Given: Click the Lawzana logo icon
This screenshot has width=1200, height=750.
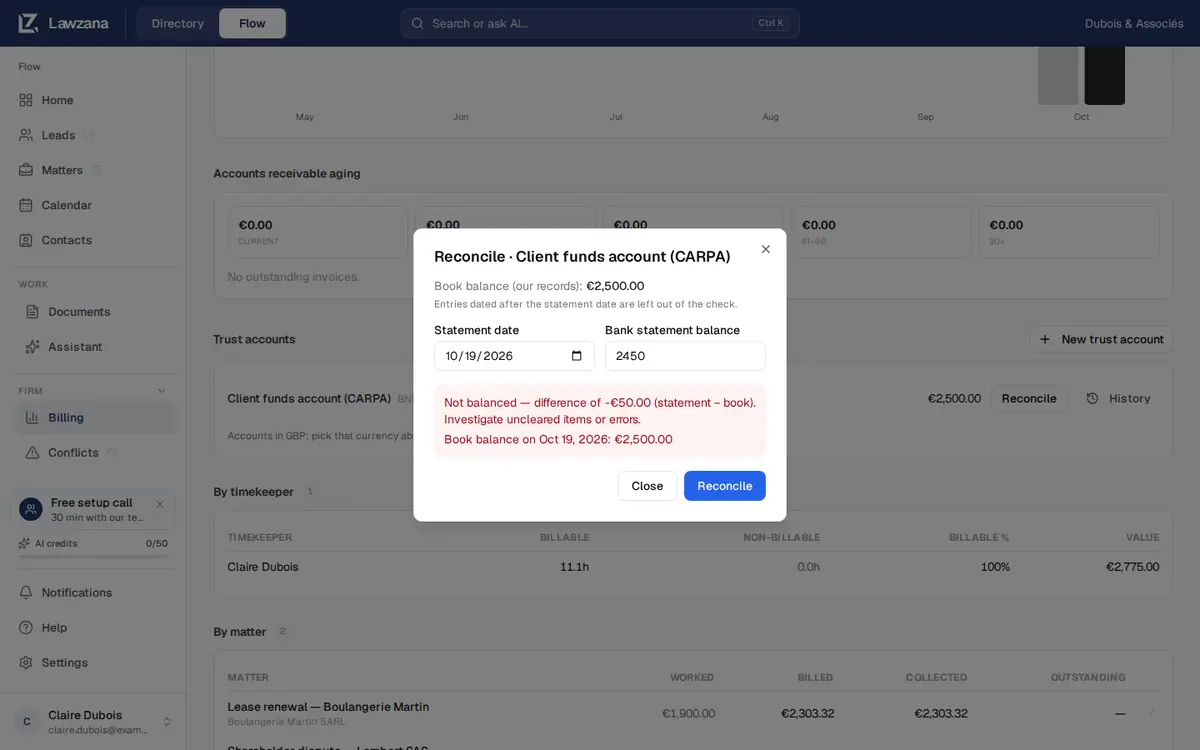Looking at the screenshot, I should pyautogui.click(x=28, y=23).
